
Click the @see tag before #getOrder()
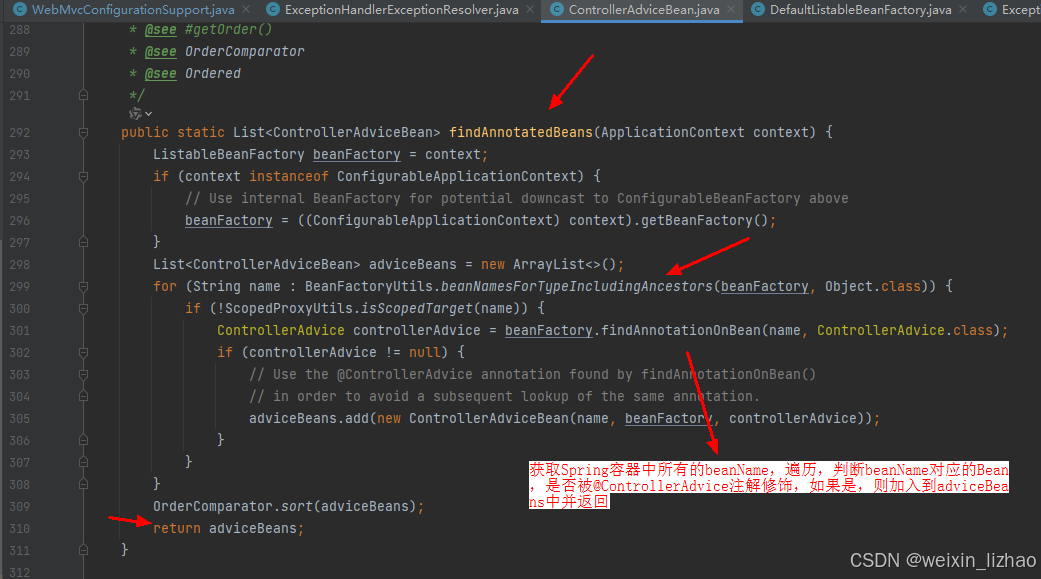pyautogui.click(x=161, y=30)
